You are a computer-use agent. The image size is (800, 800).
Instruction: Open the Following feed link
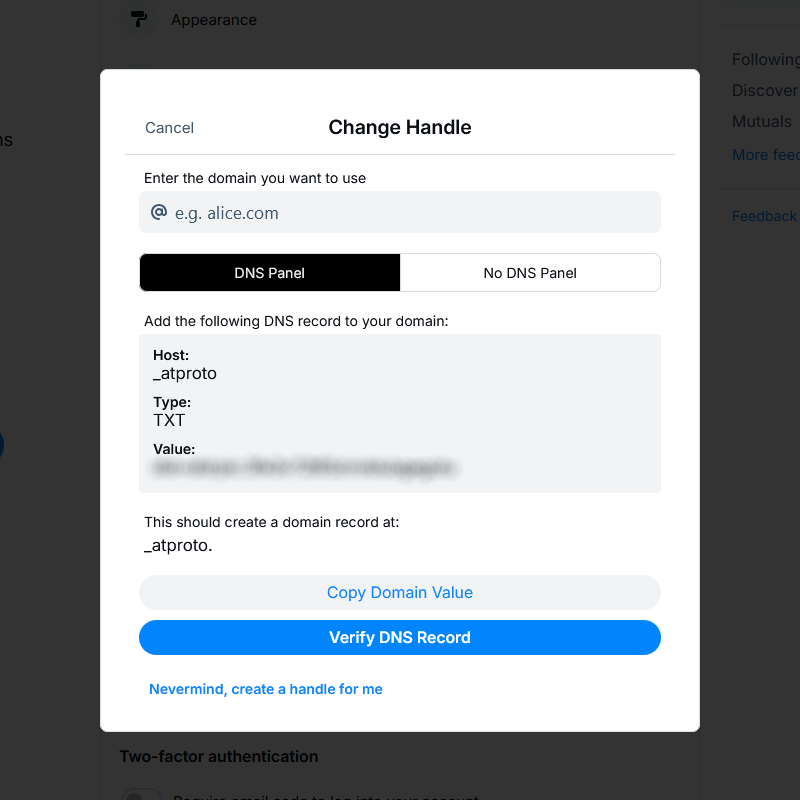click(x=765, y=60)
